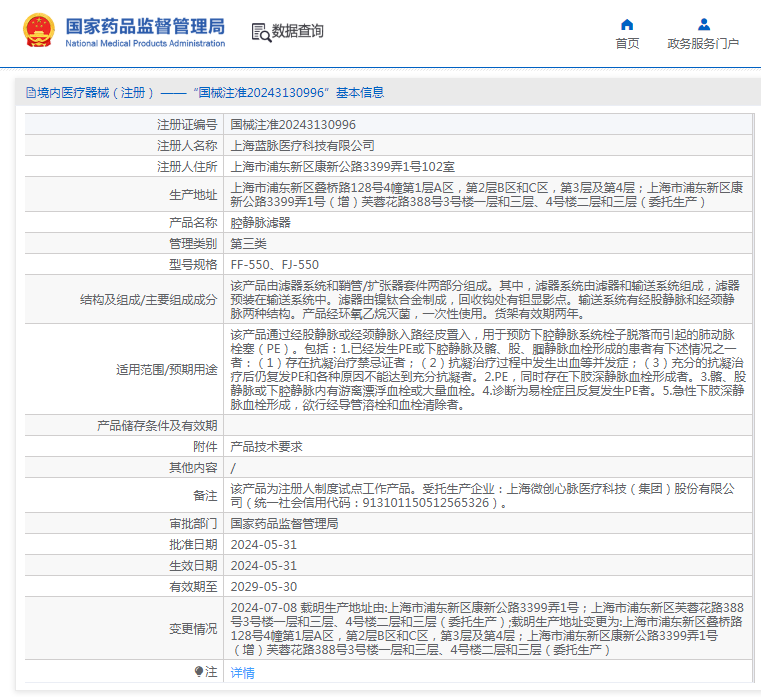Image resolution: width=761 pixels, height=697 pixels.
Task: Click the change record text dated 2024-07-08
Action: tap(487, 629)
